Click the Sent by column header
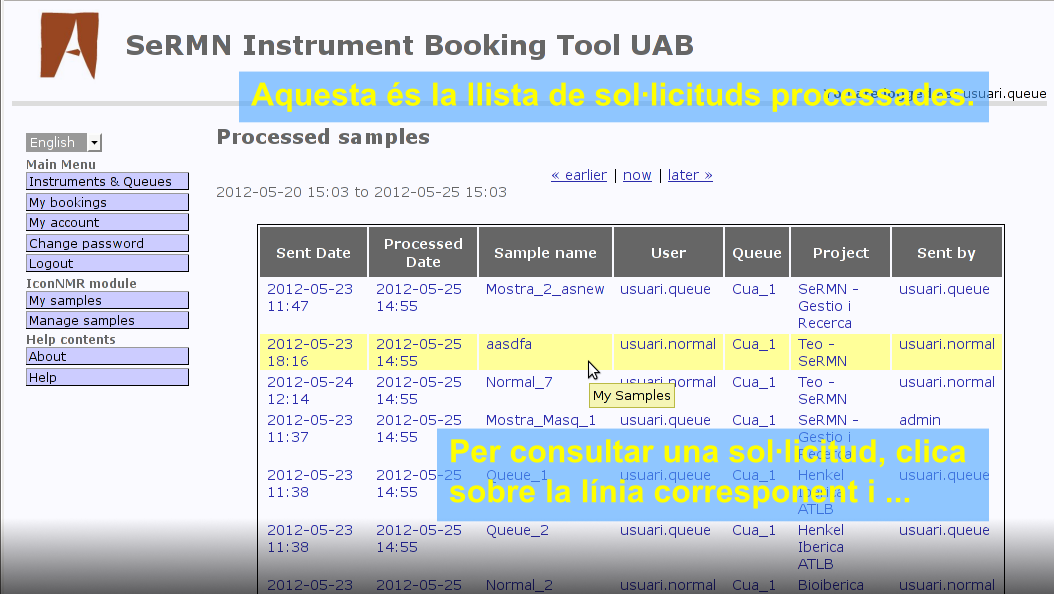Viewport: 1054px width, 594px height. click(946, 253)
